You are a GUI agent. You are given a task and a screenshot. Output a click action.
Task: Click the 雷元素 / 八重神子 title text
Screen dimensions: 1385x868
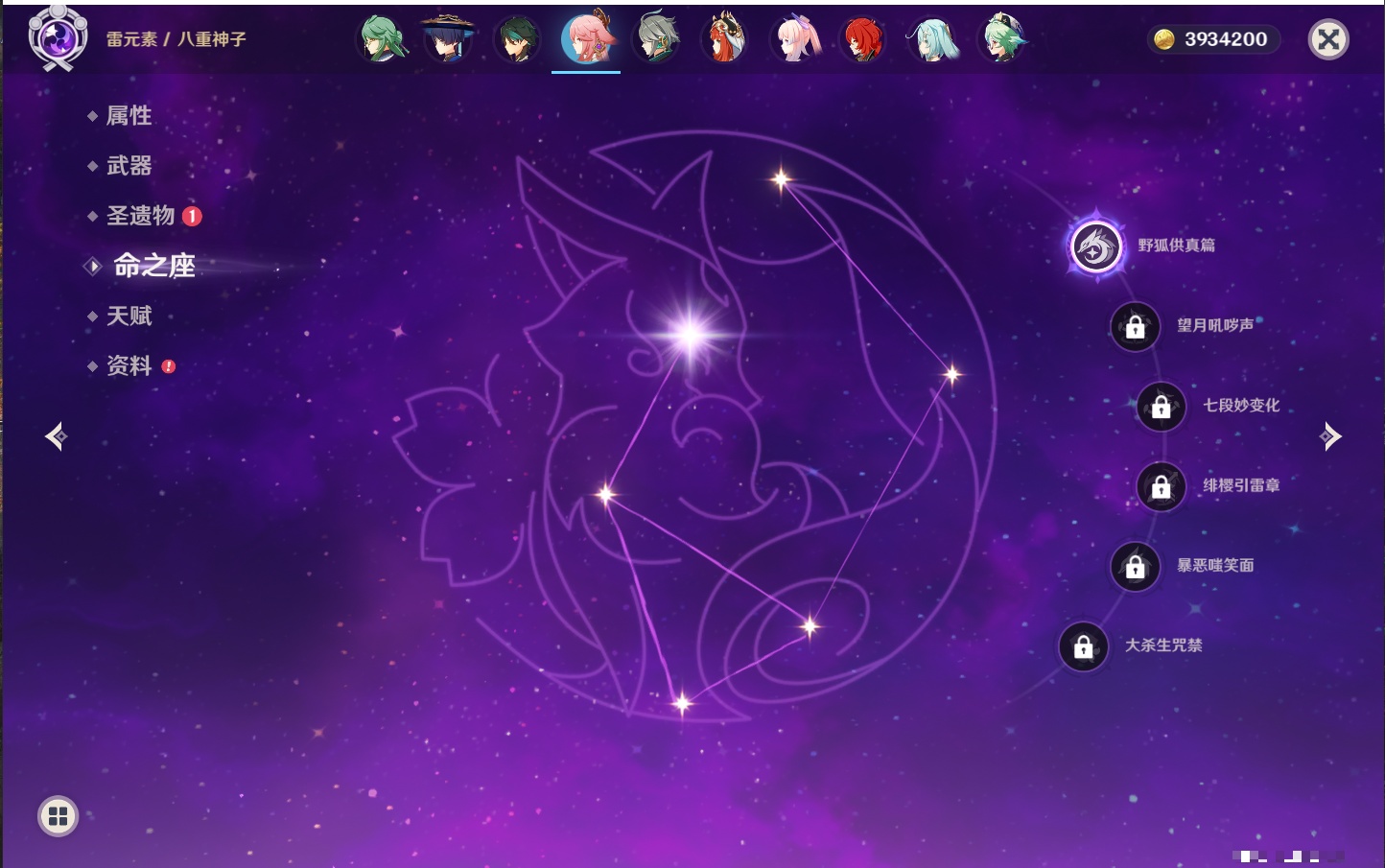tap(176, 39)
